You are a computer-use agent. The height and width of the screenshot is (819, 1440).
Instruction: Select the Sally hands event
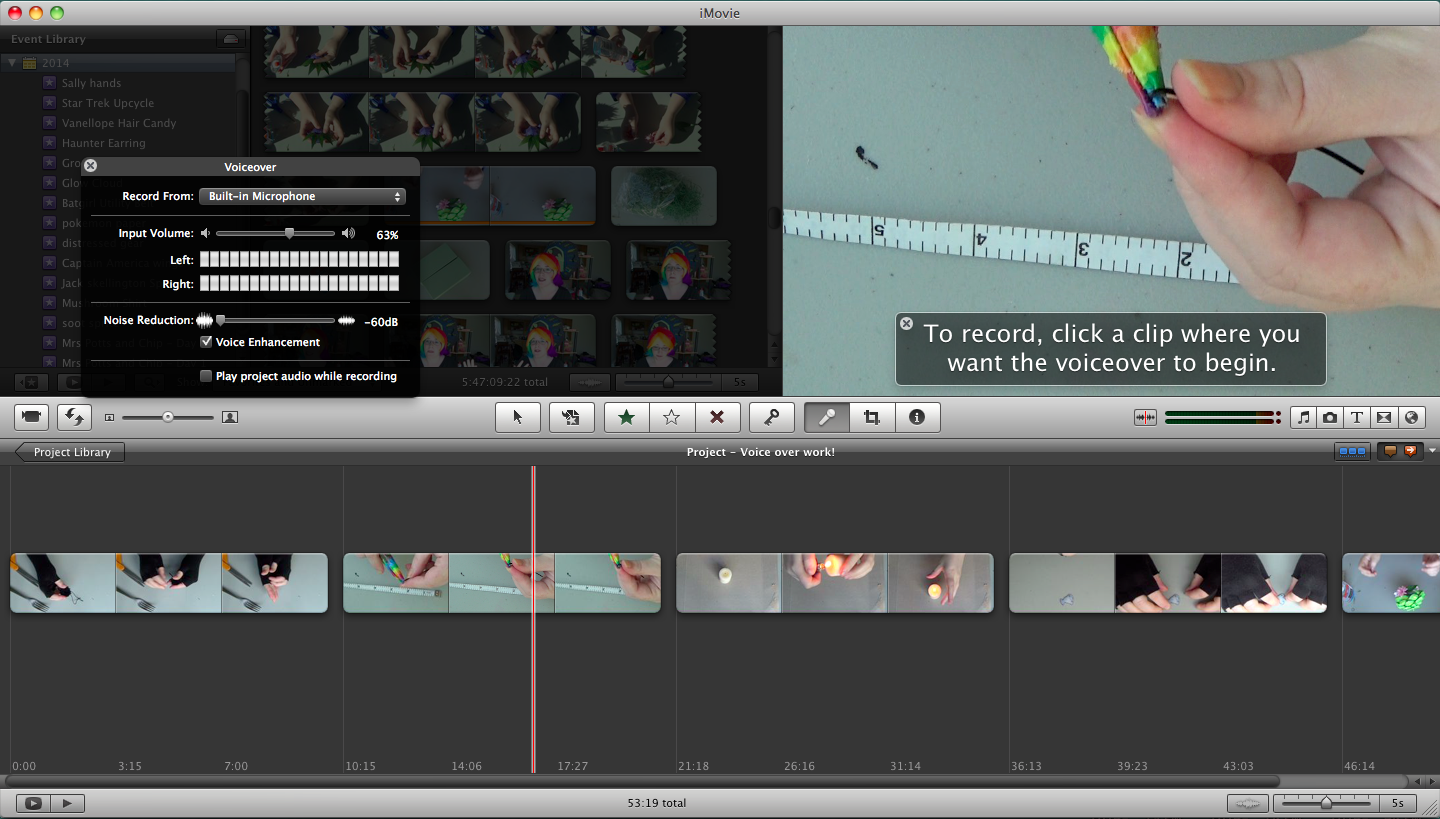coord(91,82)
